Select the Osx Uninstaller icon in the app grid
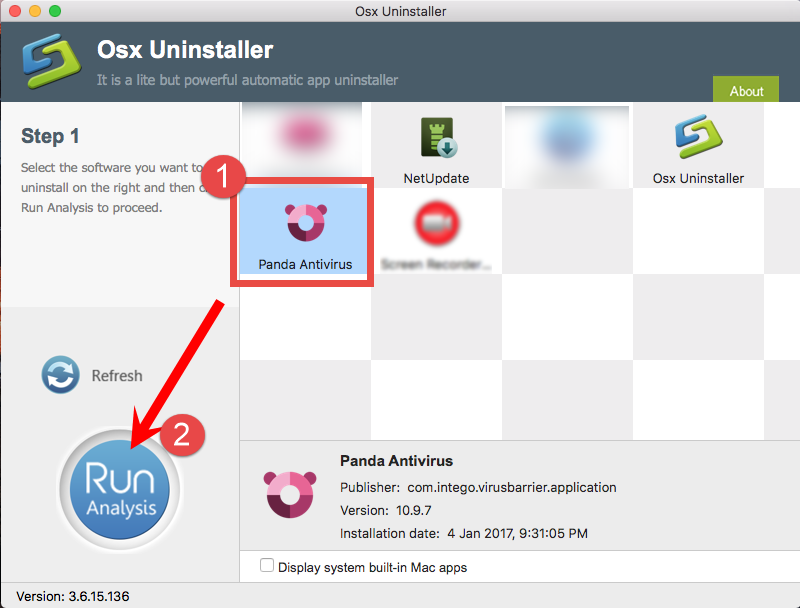Viewport: 800px width, 608px height. pyautogui.click(x=700, y=142)
